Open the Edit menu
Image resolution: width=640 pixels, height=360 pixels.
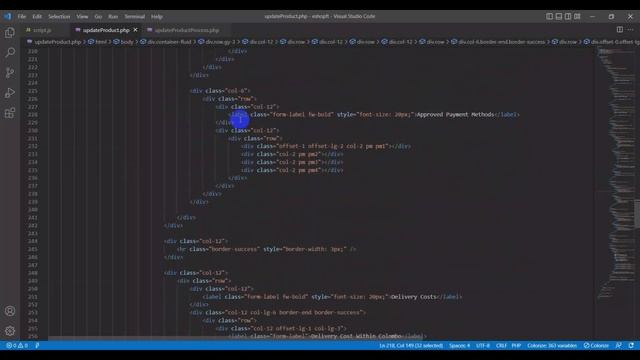[x=37, y=16]
